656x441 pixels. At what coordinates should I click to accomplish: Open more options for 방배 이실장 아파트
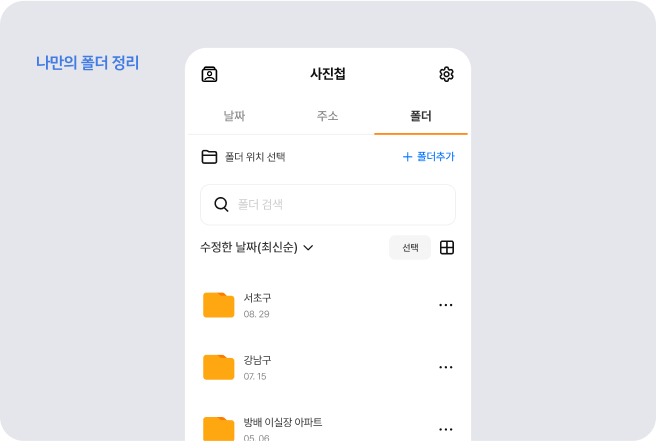446,429
